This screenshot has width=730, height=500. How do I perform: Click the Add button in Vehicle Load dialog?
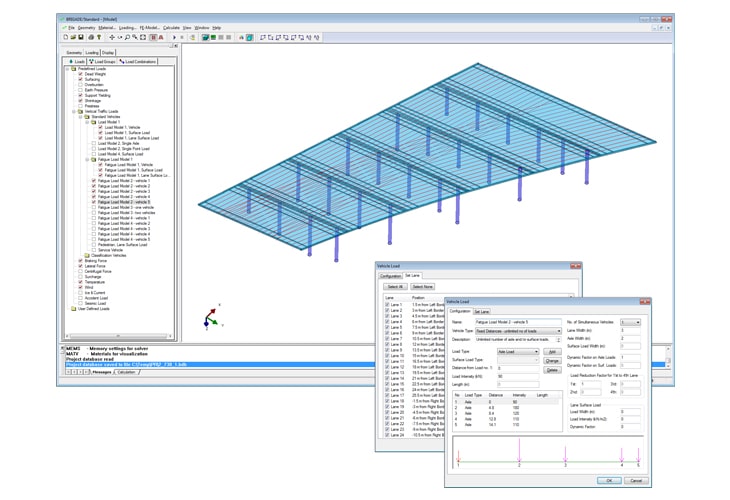pos(552,351)
